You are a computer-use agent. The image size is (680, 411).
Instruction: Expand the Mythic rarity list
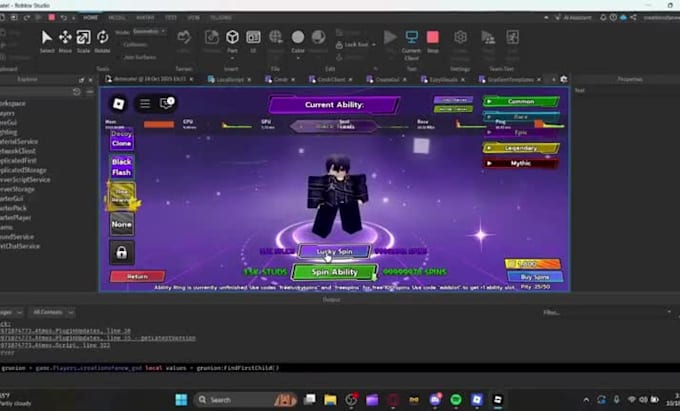coord(521,163)
